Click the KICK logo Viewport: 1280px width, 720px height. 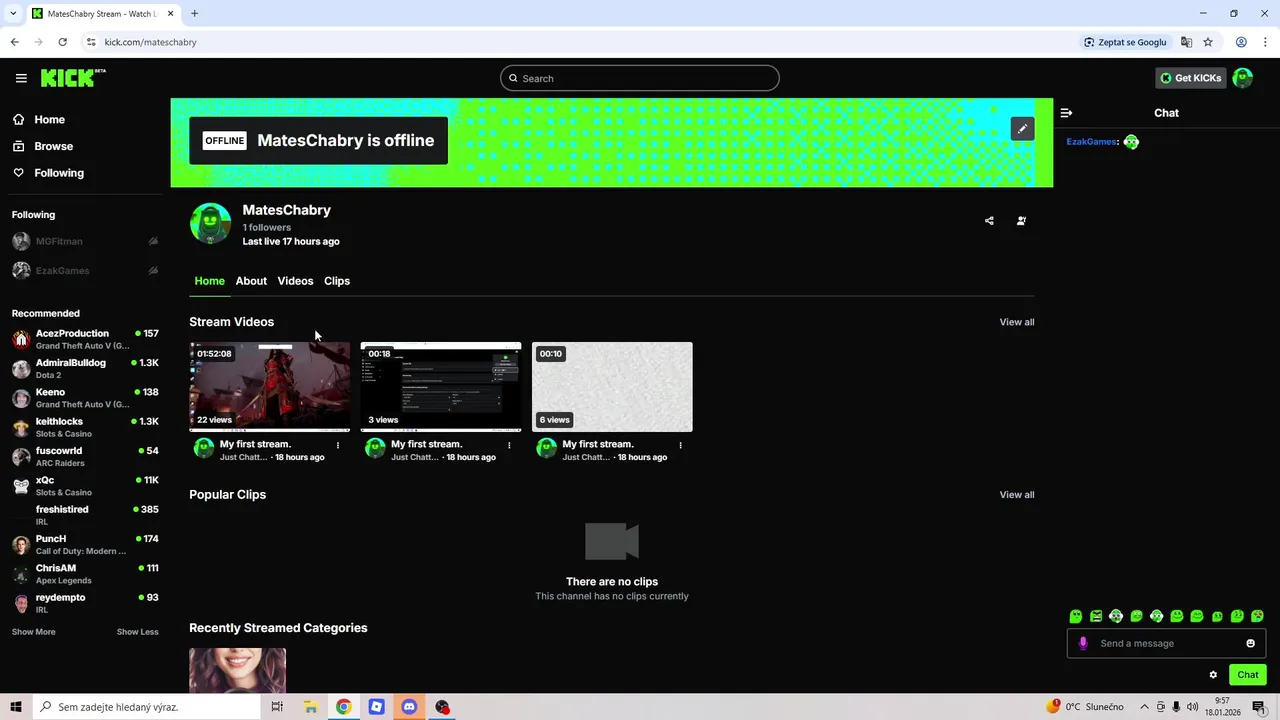click(x=73, y=78)
